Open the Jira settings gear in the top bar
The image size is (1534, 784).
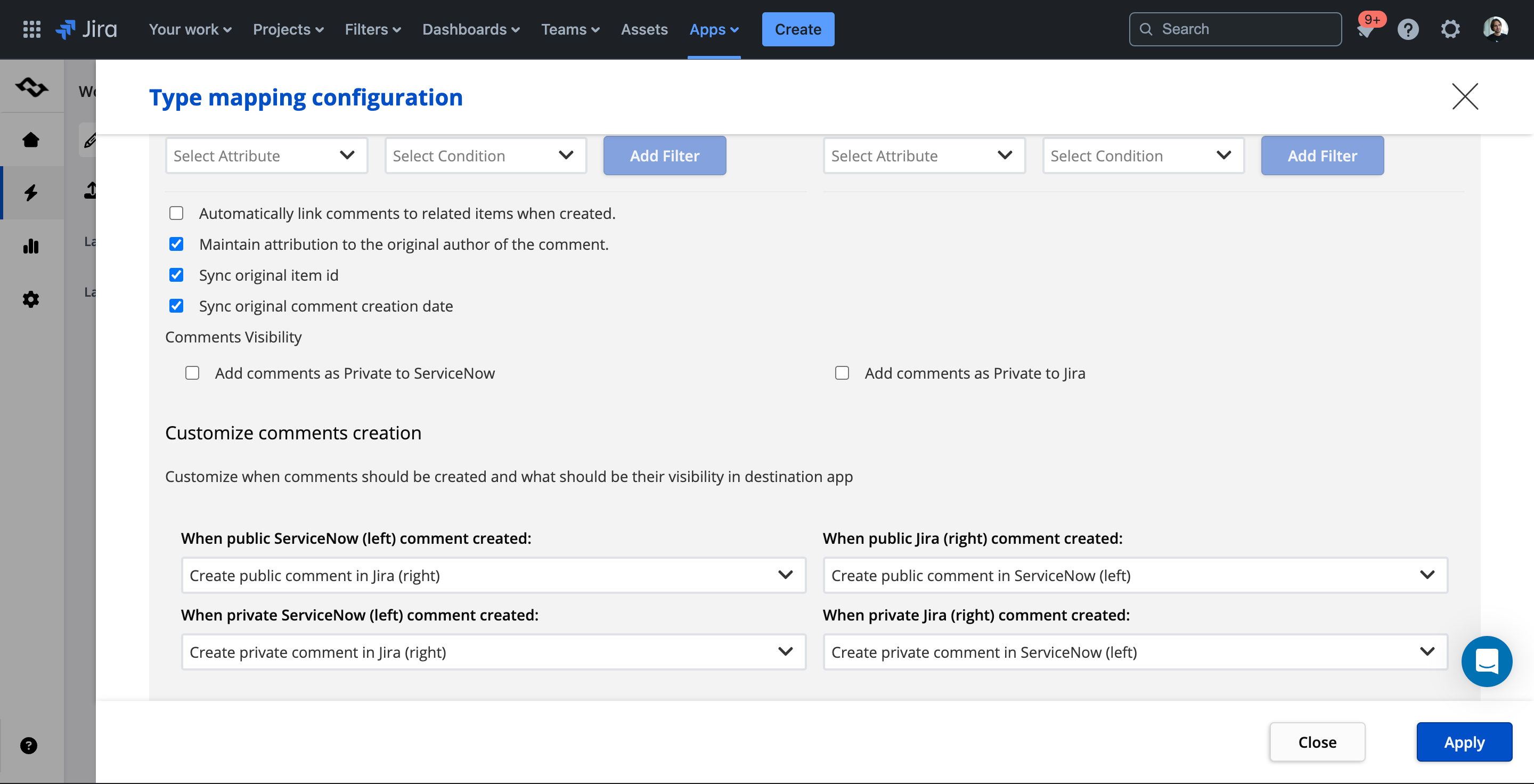point(1450,29)
